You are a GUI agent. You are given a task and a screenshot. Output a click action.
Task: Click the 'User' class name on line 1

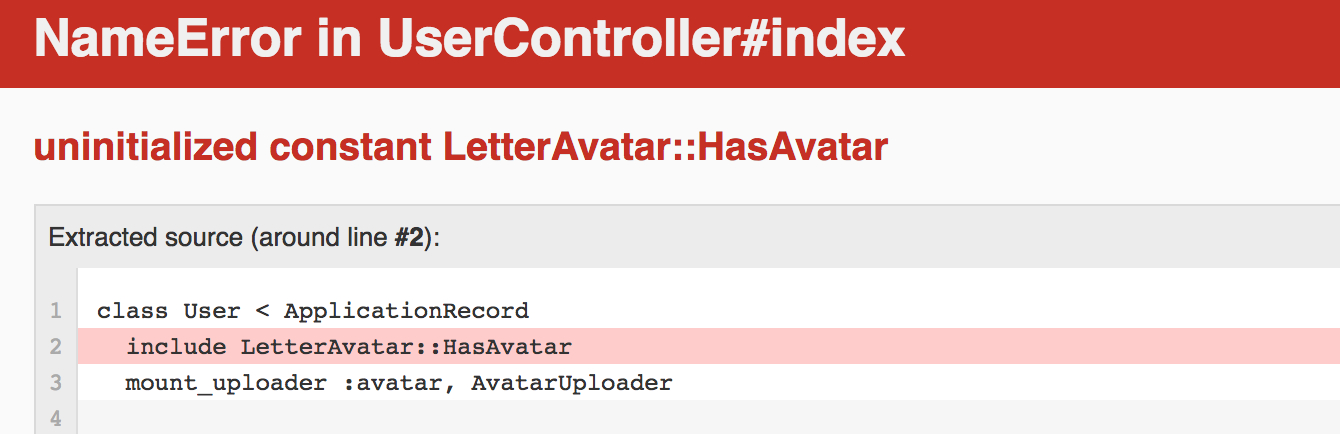pos(212,311)
